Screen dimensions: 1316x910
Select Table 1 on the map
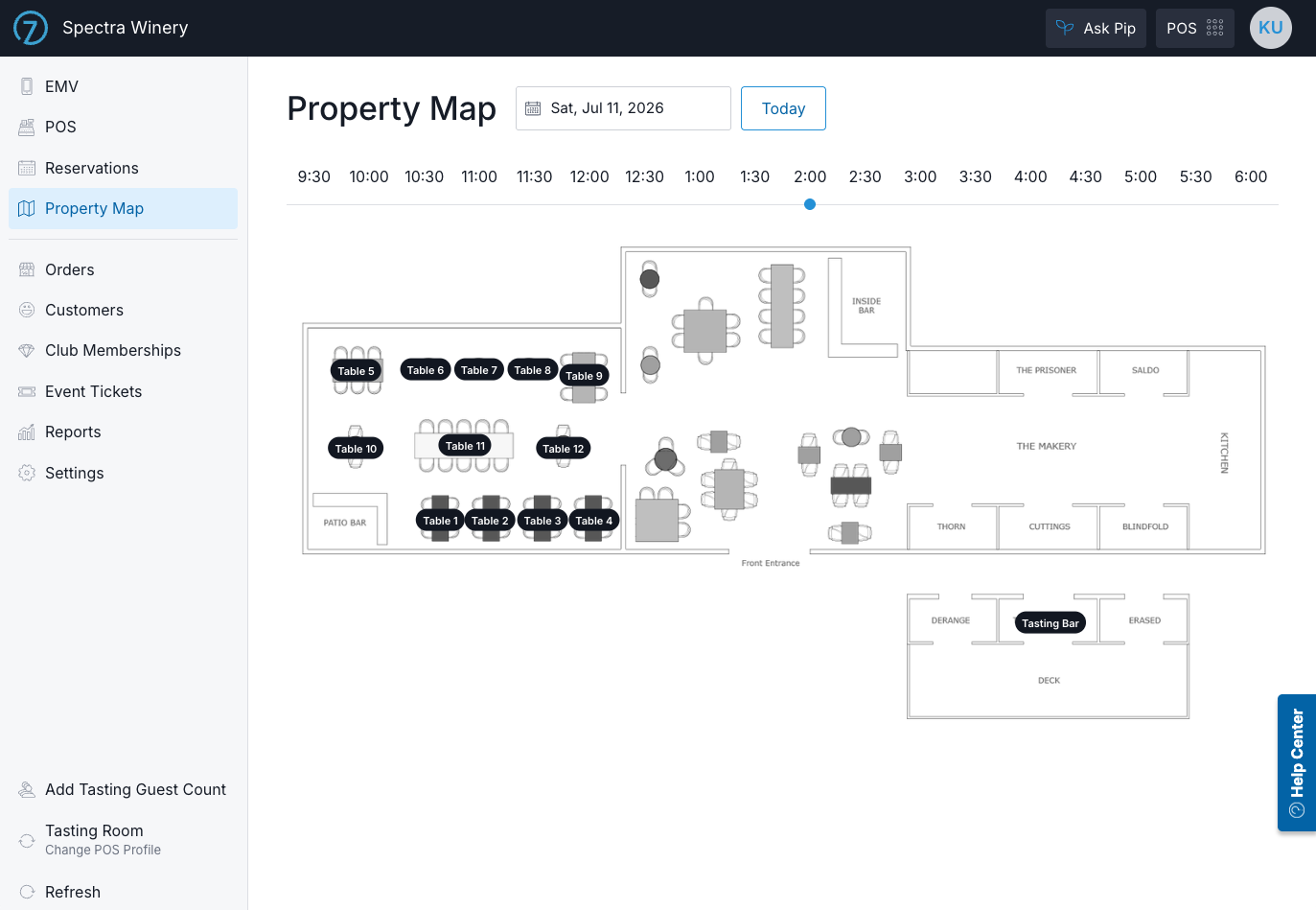(x=441, y=521)
